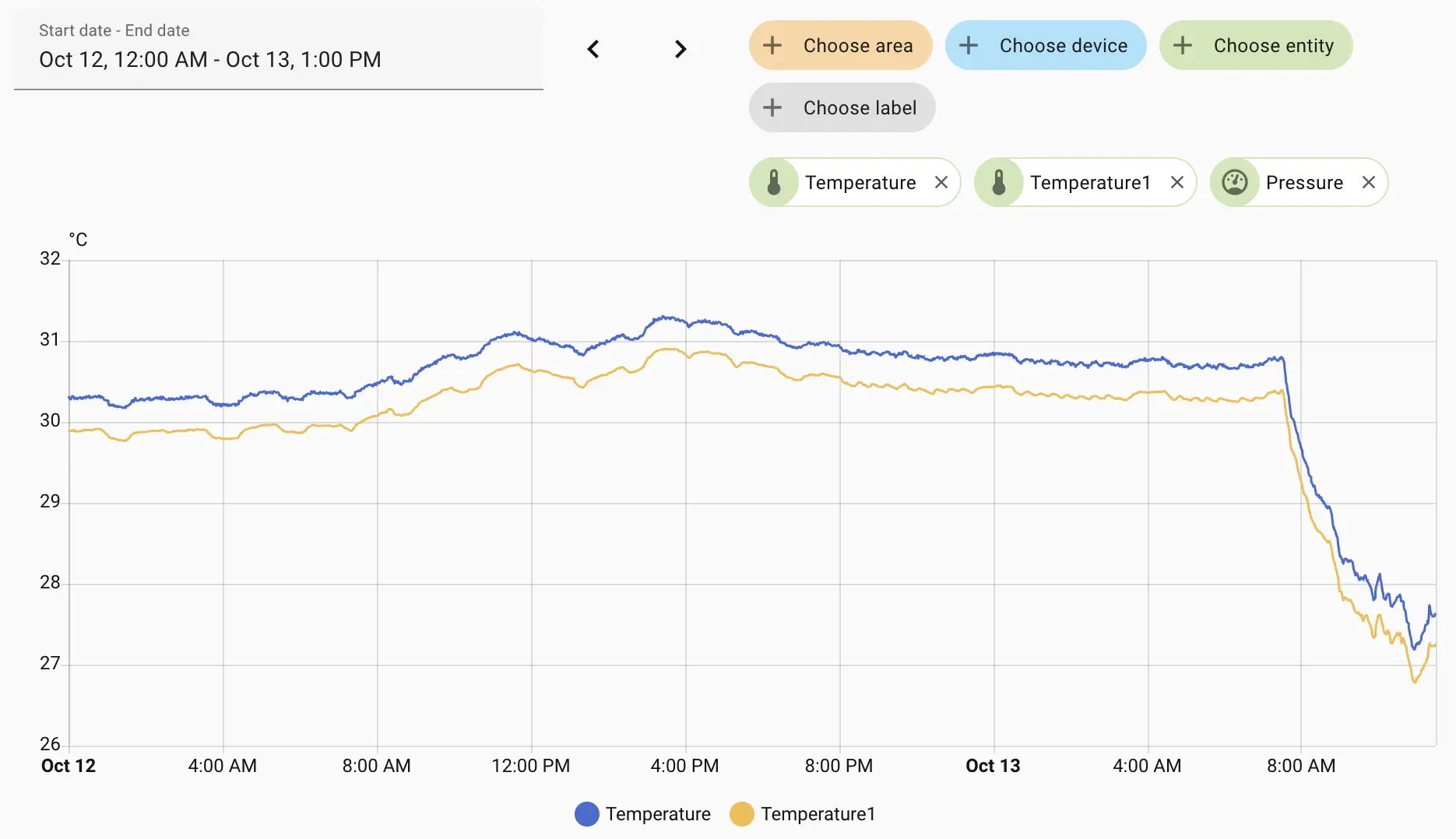
Task: Click the blue Temperature legend color dot
Action: point(587,814)
